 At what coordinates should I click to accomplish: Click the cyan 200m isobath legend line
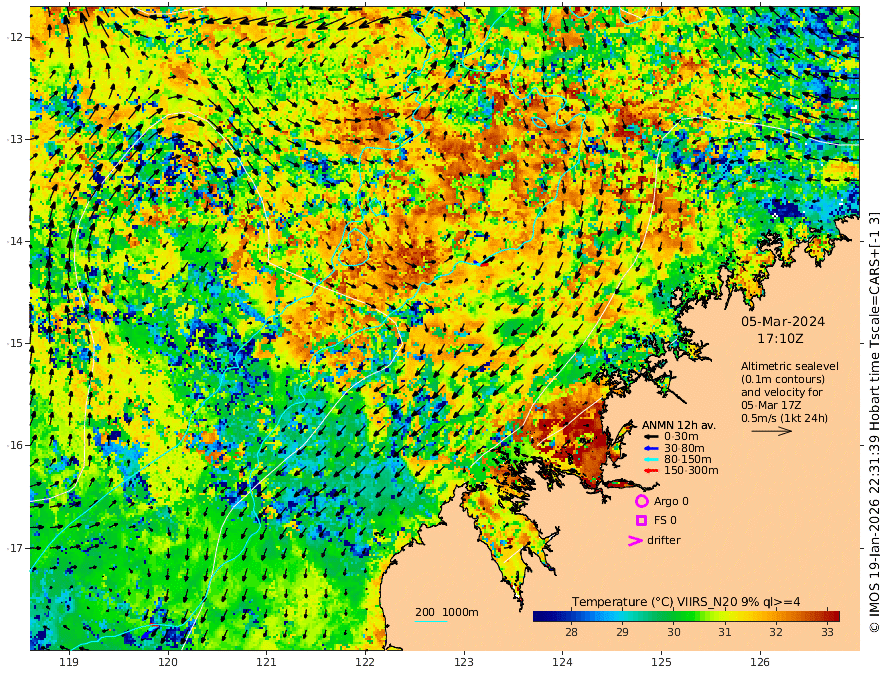[430, 621]
